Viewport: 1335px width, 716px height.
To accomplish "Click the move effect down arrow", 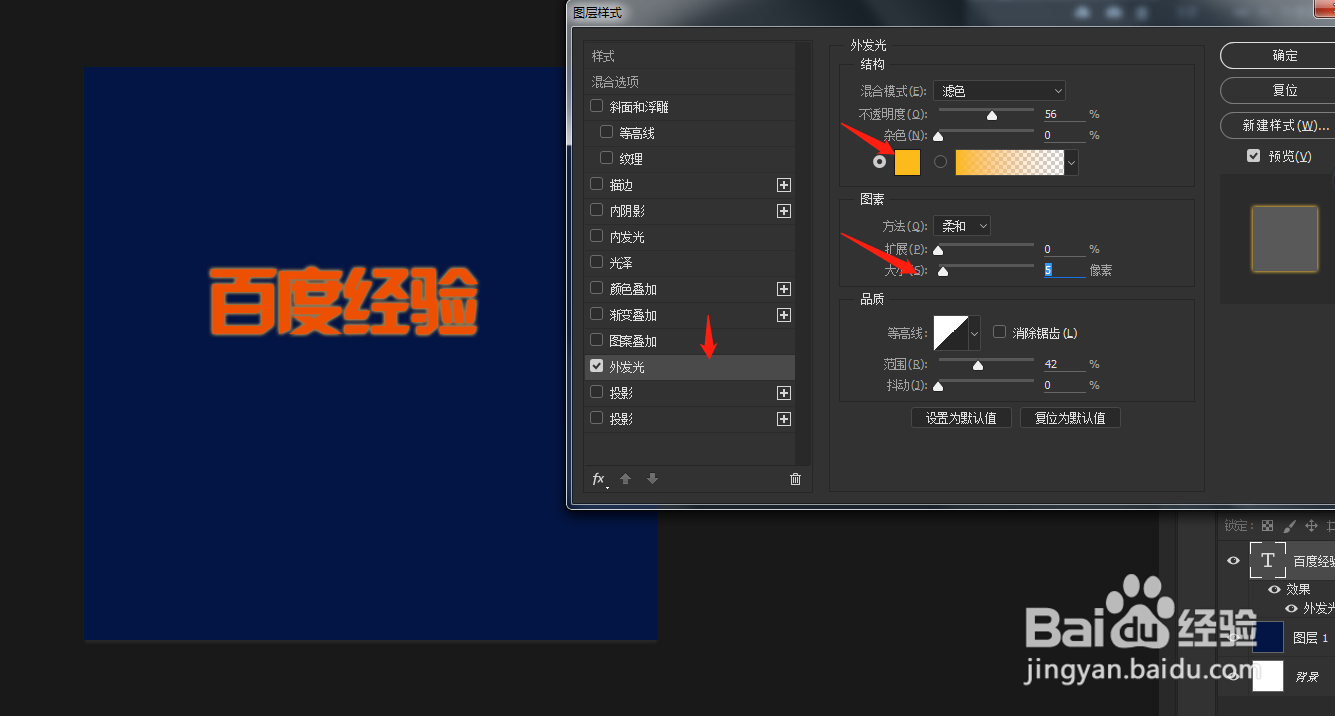I will [x=652, y=479].
